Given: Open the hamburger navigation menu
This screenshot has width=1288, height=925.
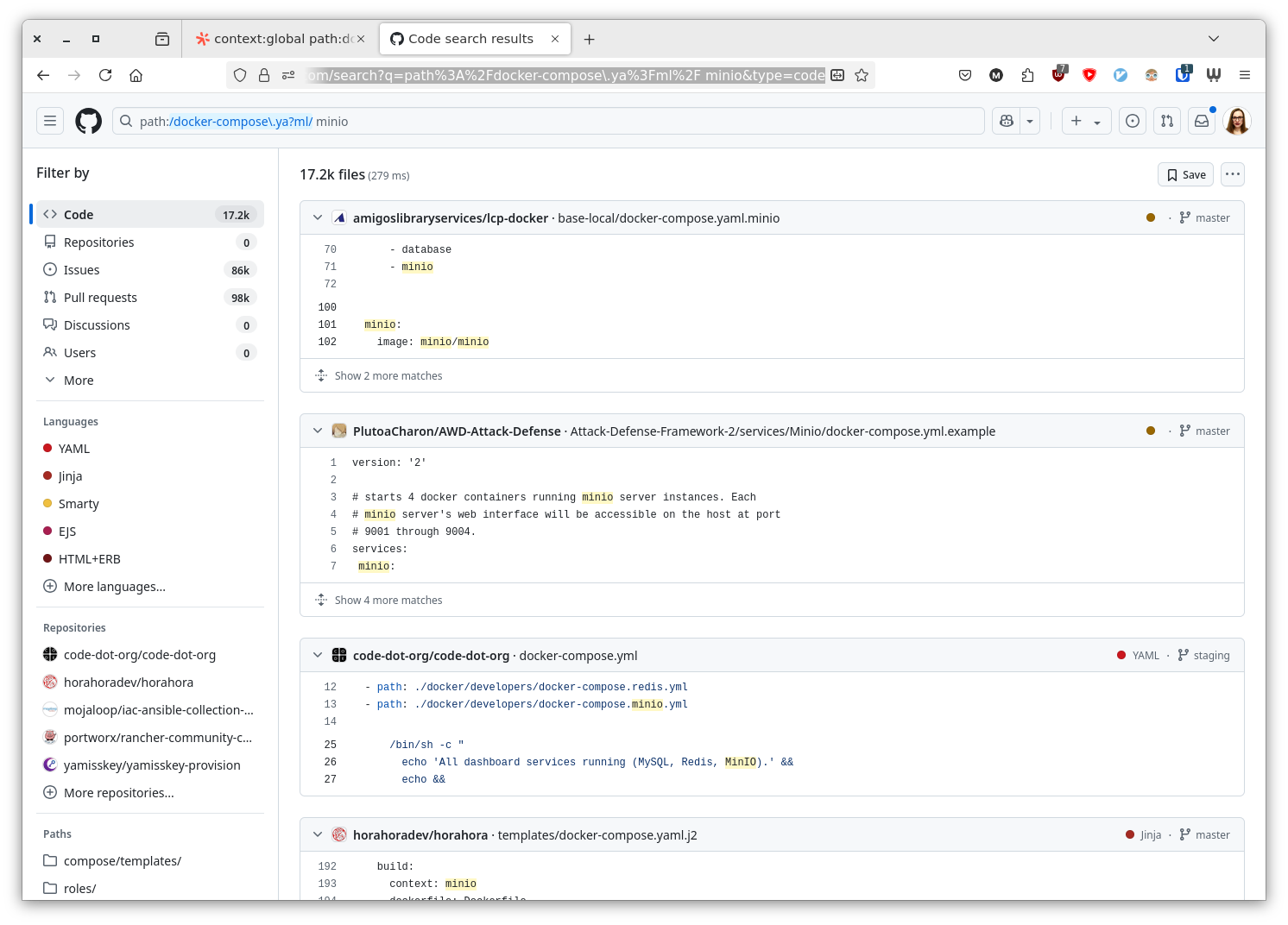Looking at the screenshot, I should coord(50,121).
